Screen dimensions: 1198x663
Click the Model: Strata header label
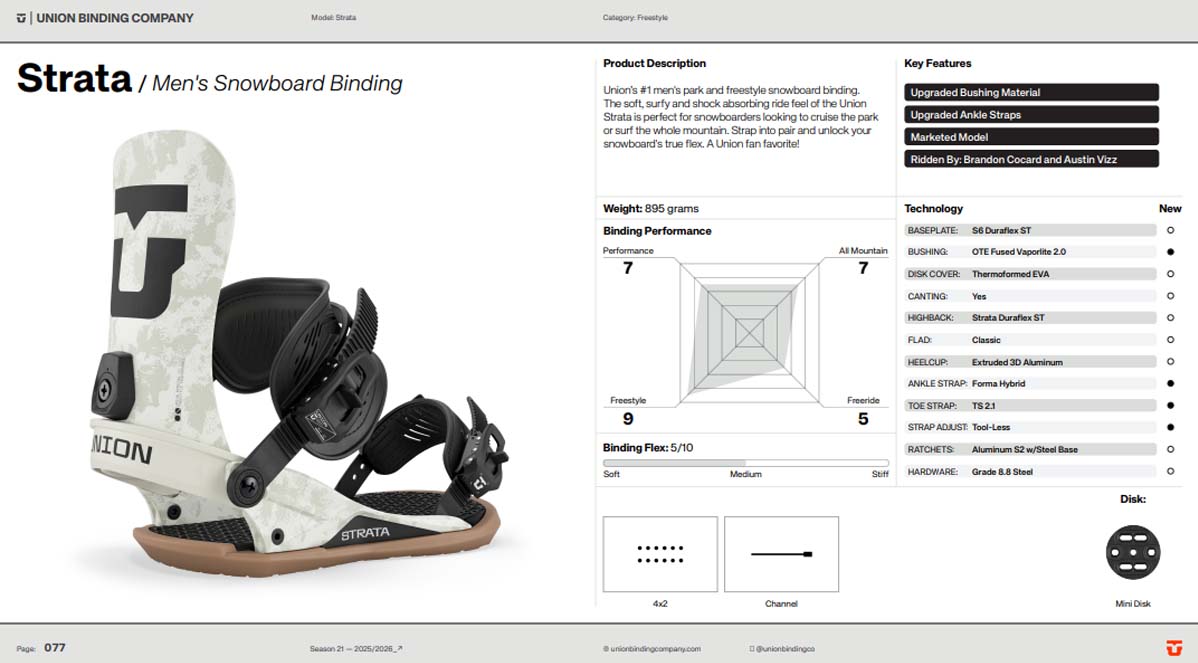[333, 18]
